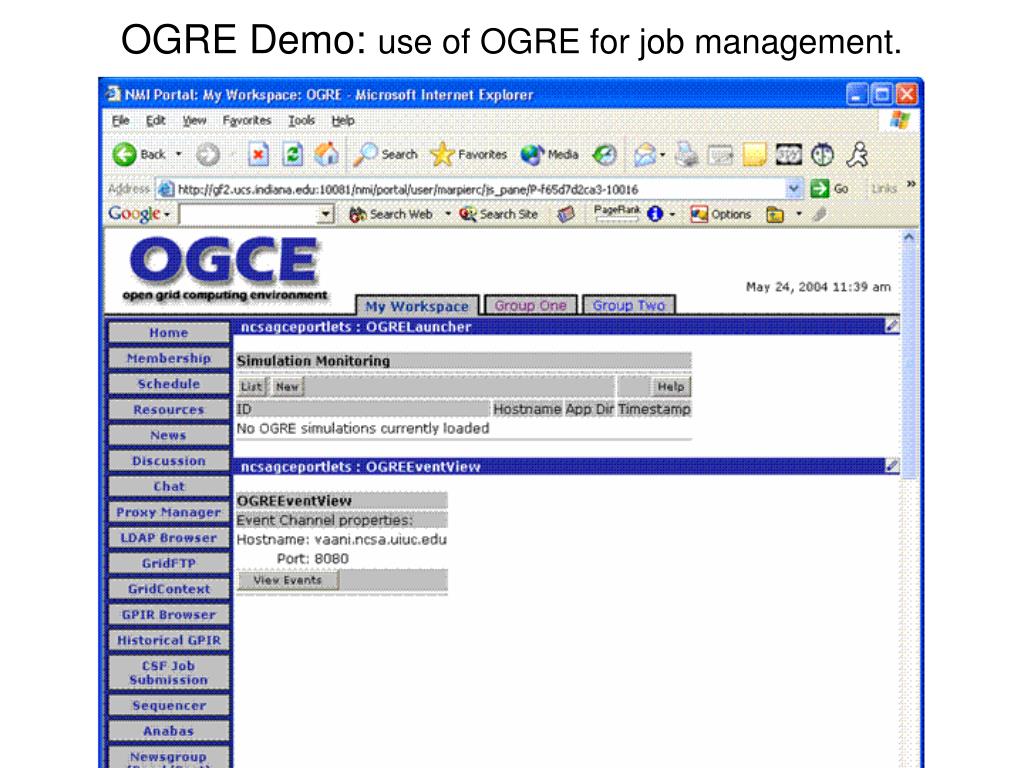Expand the address bar dropdown
The width and height of the screenshot is (1024, 768).
click(793, 189)
